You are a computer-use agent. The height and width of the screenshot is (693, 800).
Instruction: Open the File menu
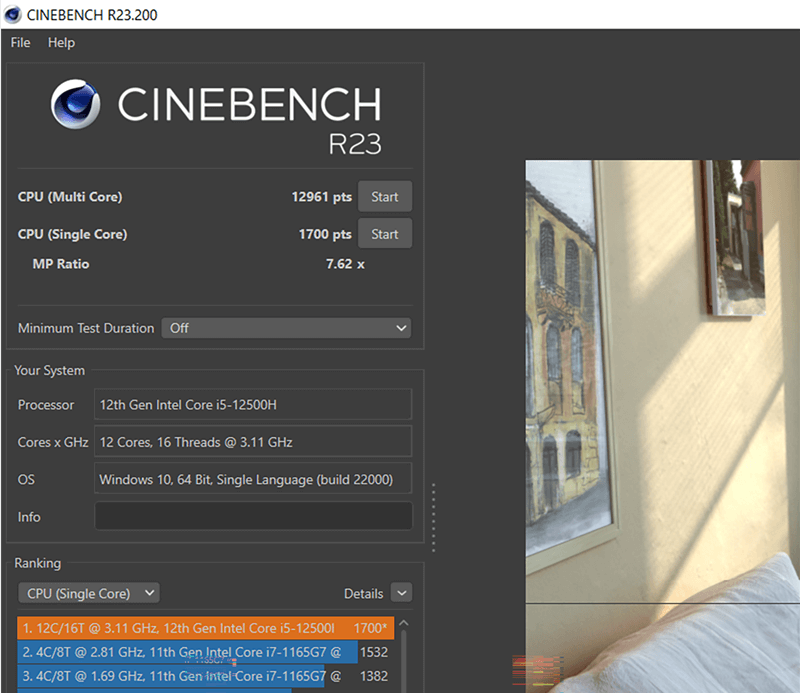coord(20,43)
